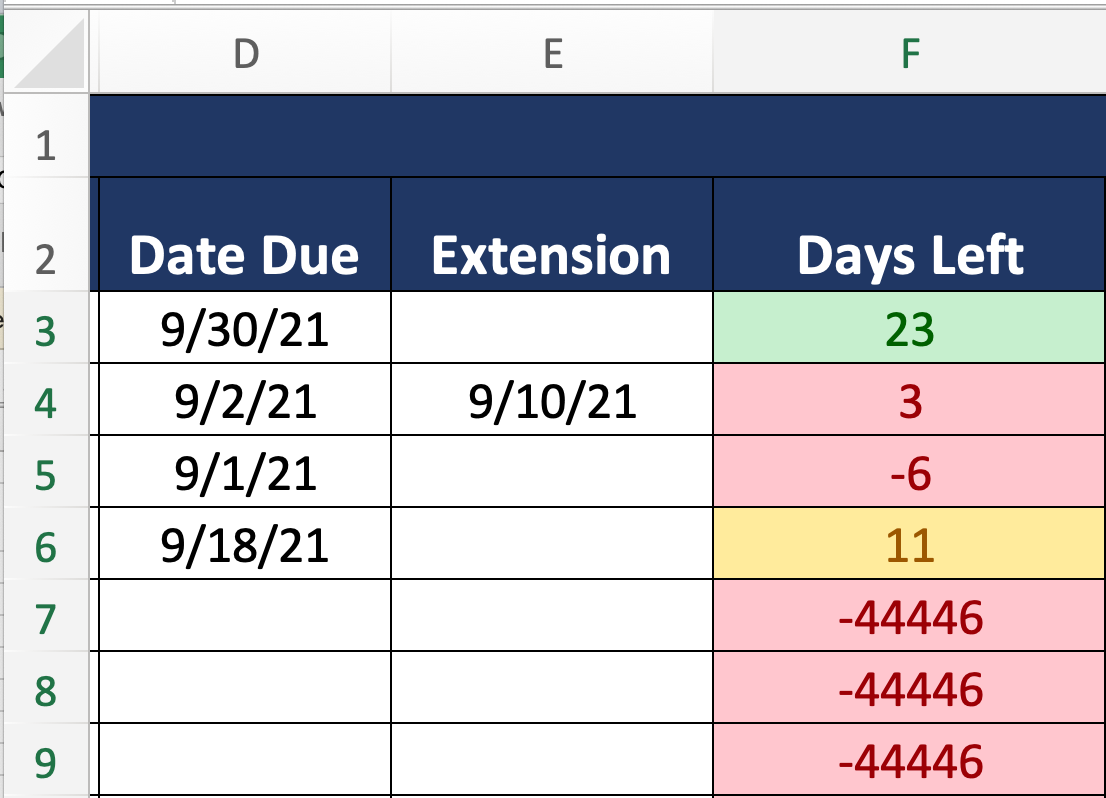Image resolution: width=1106 pixels, height=798 pixels.
Task: Select row 2 header
Action: point(45,259)
